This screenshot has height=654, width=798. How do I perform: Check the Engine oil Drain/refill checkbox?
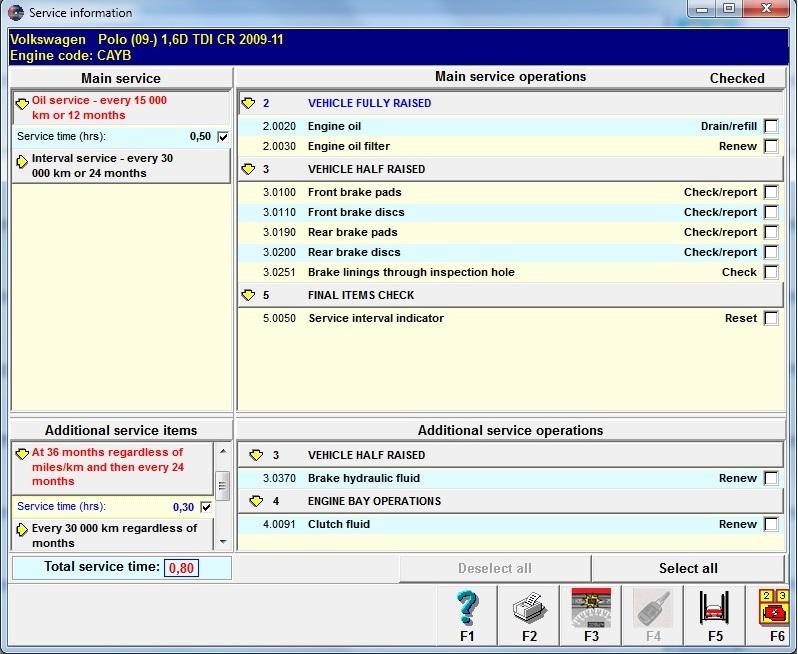(771, 126)
